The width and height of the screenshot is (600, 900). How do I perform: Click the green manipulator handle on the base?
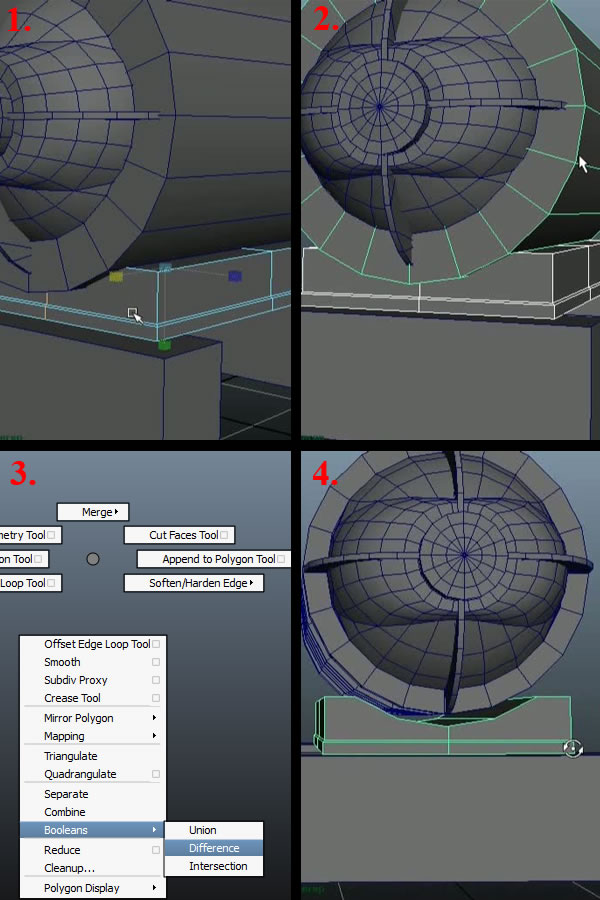[165, 345]
